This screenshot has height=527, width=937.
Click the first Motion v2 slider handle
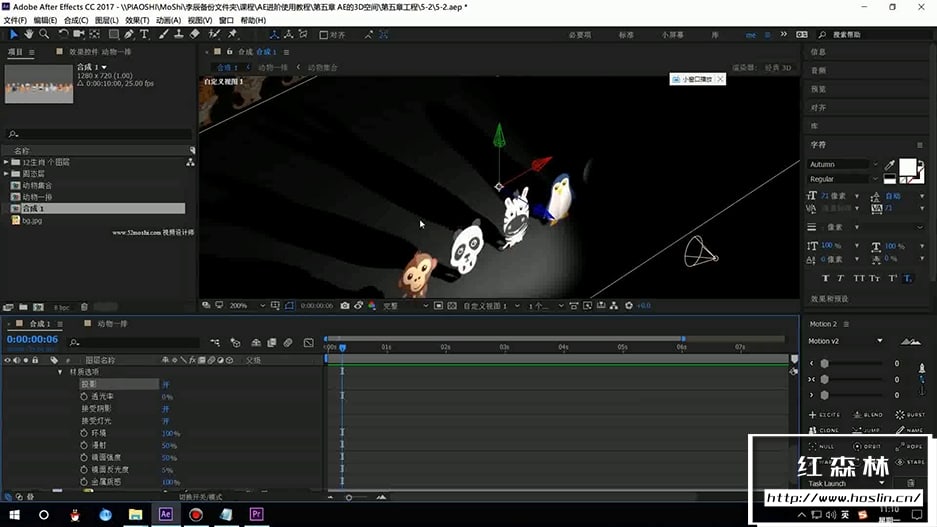(825, 363)
